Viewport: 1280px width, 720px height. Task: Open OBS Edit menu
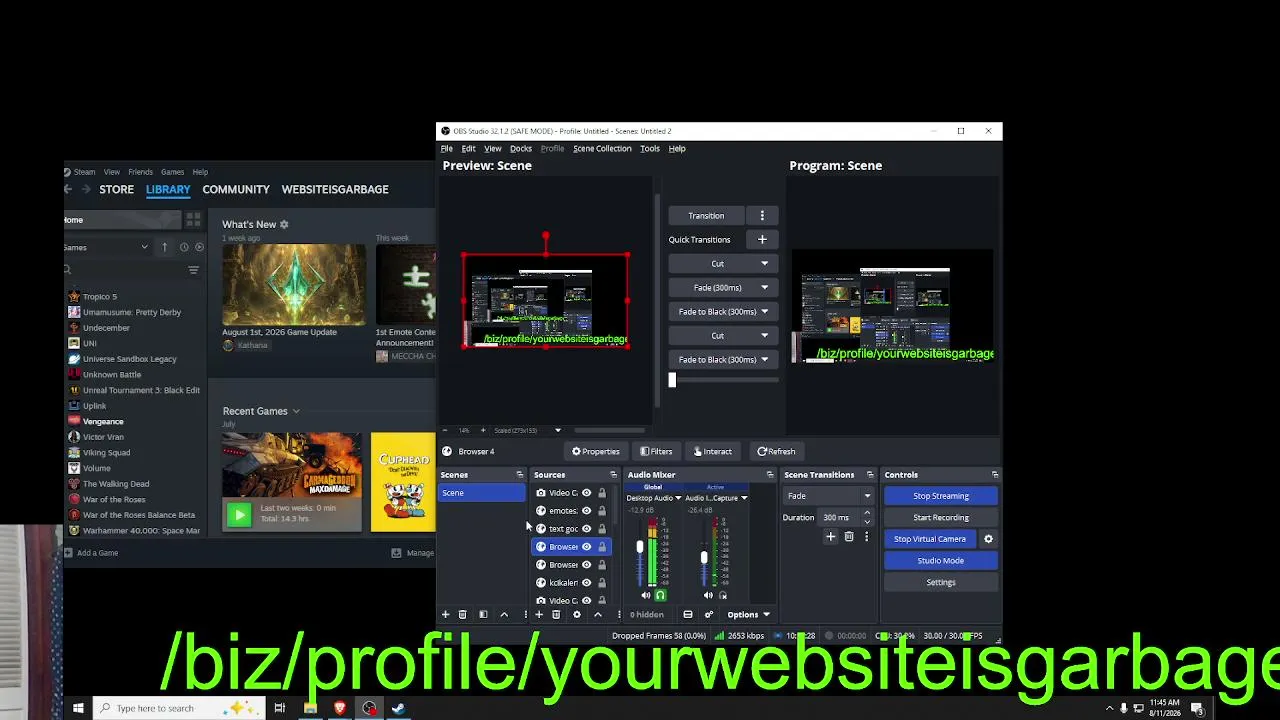click(x=468, y=149)
